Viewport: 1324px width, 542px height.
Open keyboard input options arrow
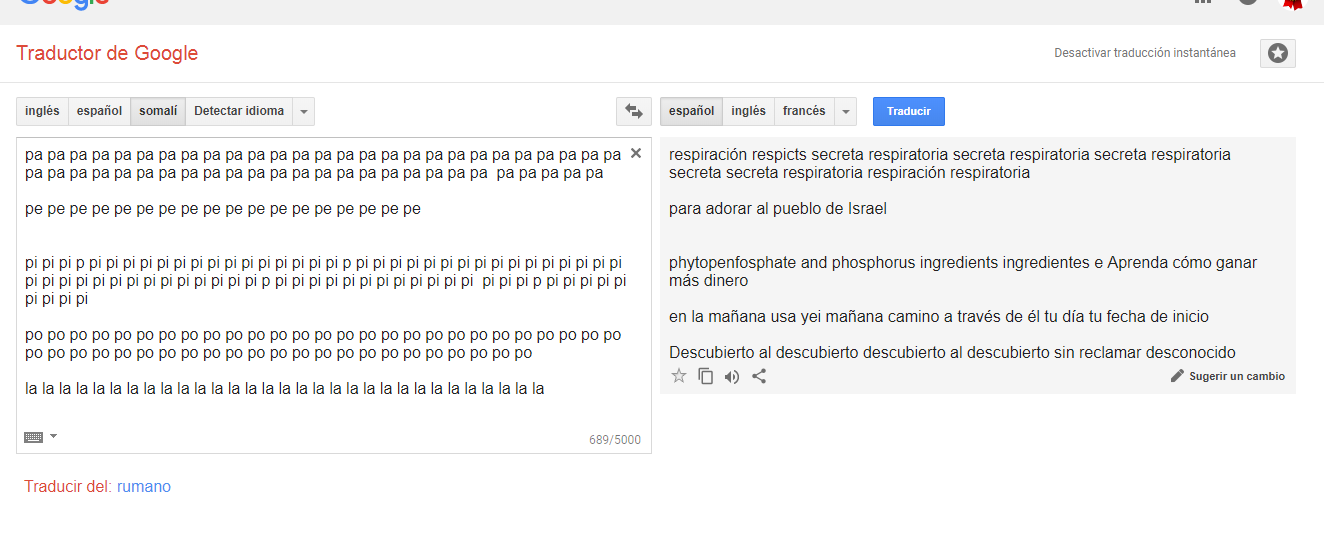coord(53,436)
